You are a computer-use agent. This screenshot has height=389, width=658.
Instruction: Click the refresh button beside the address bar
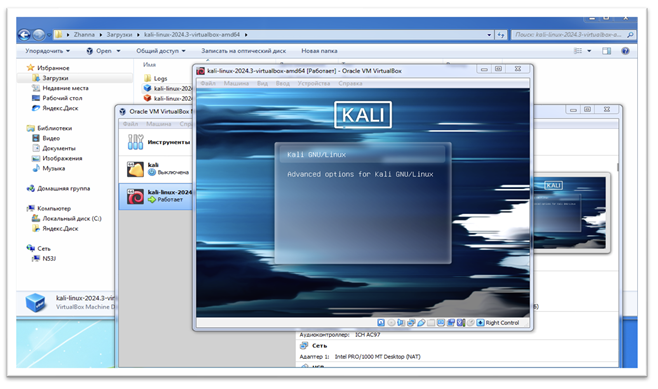point(501,35)
